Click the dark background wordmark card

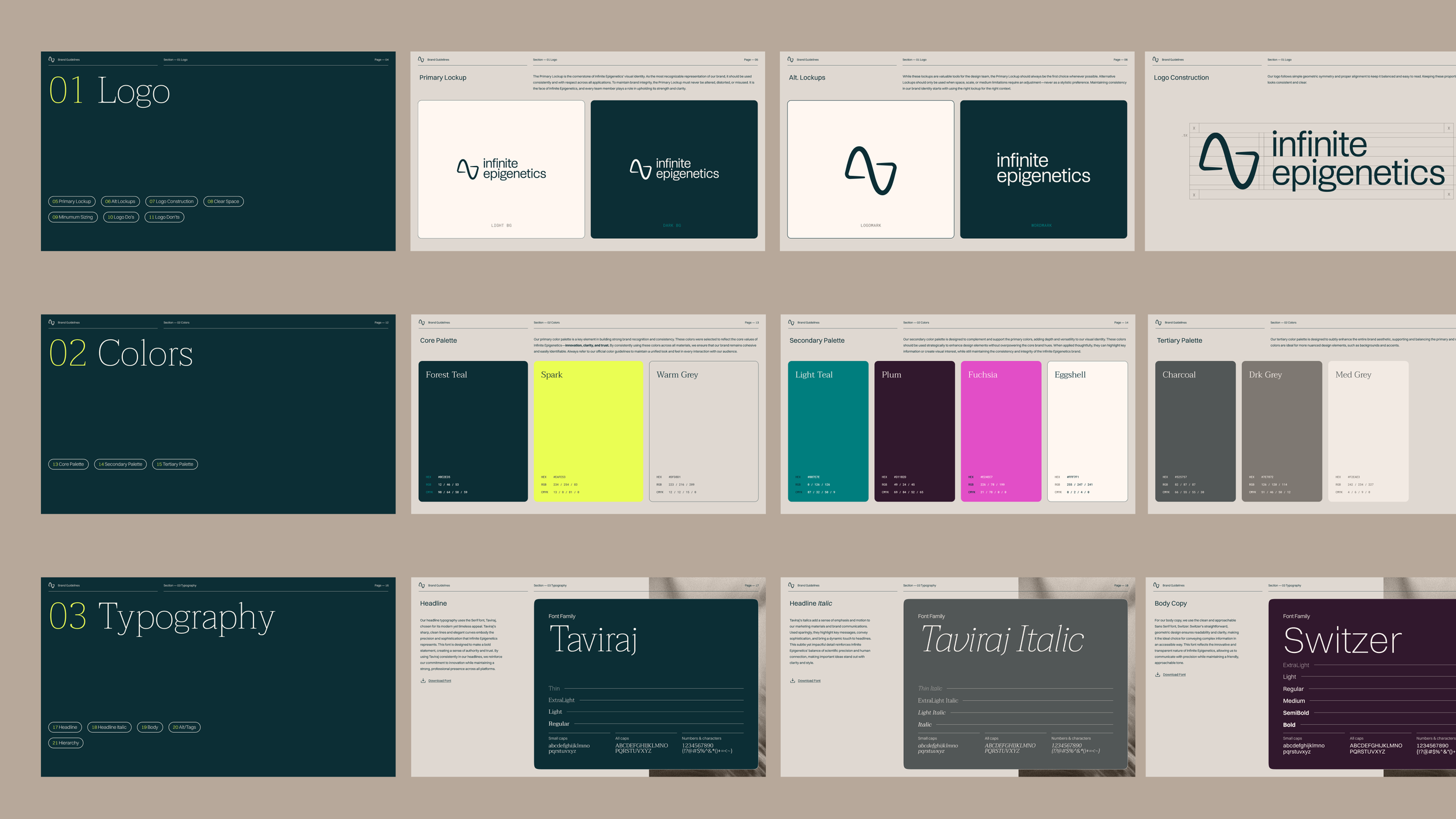point(1043,169)
